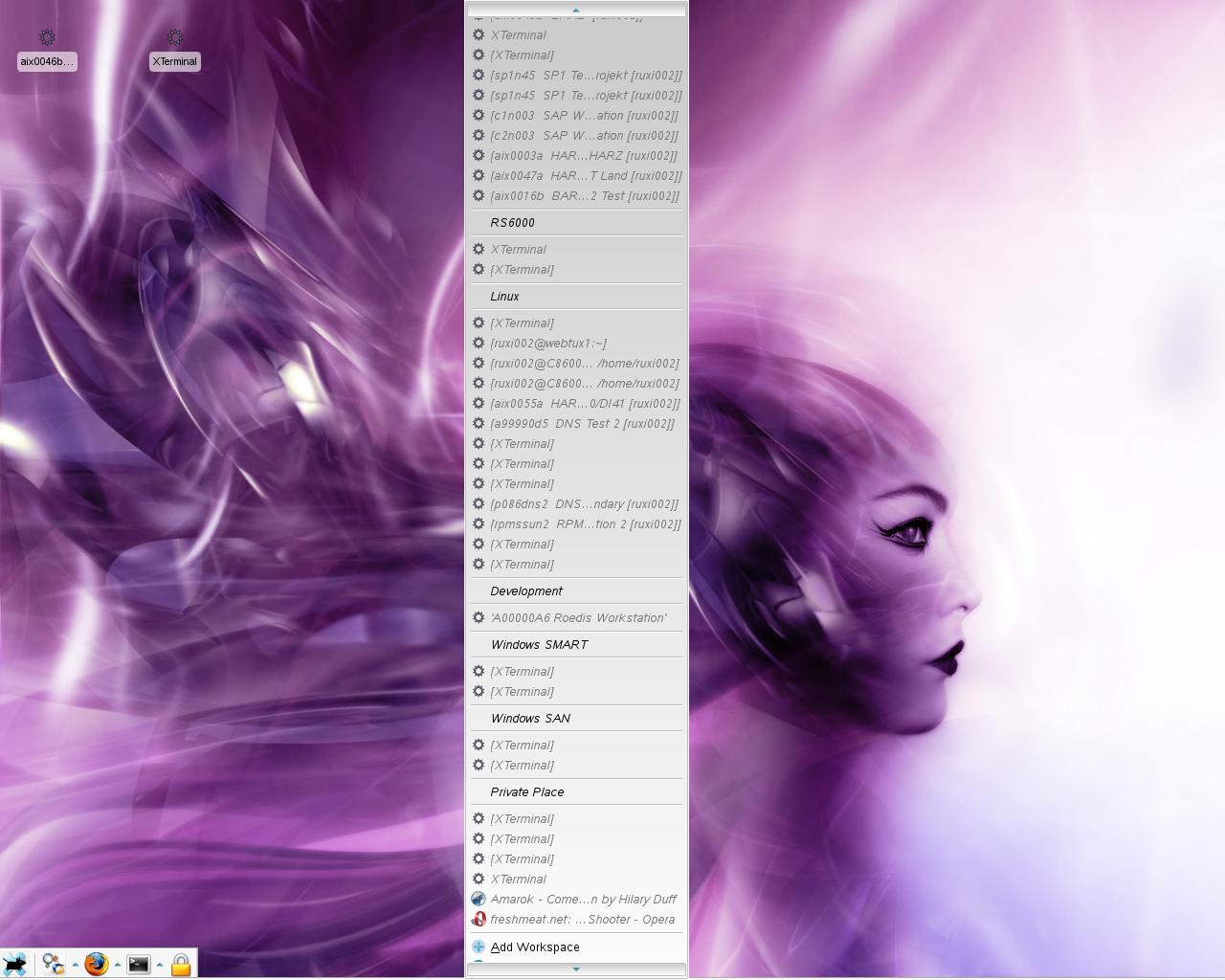
Task: Open the settings launcher beside the mouse icon
Action: point(54,964)
